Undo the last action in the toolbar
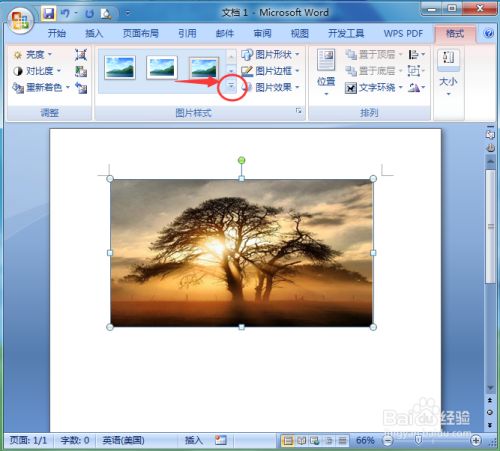500x451 pixels. 65,14
